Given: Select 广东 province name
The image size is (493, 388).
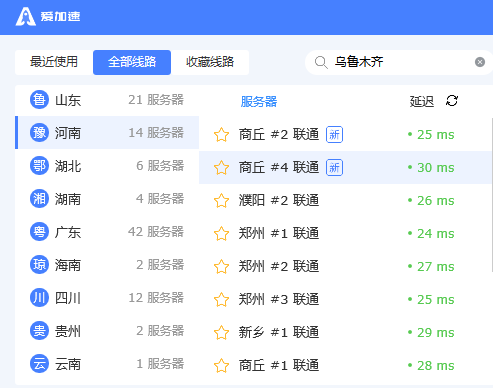Looking at the screenshot, I should [x=68, y=232].
